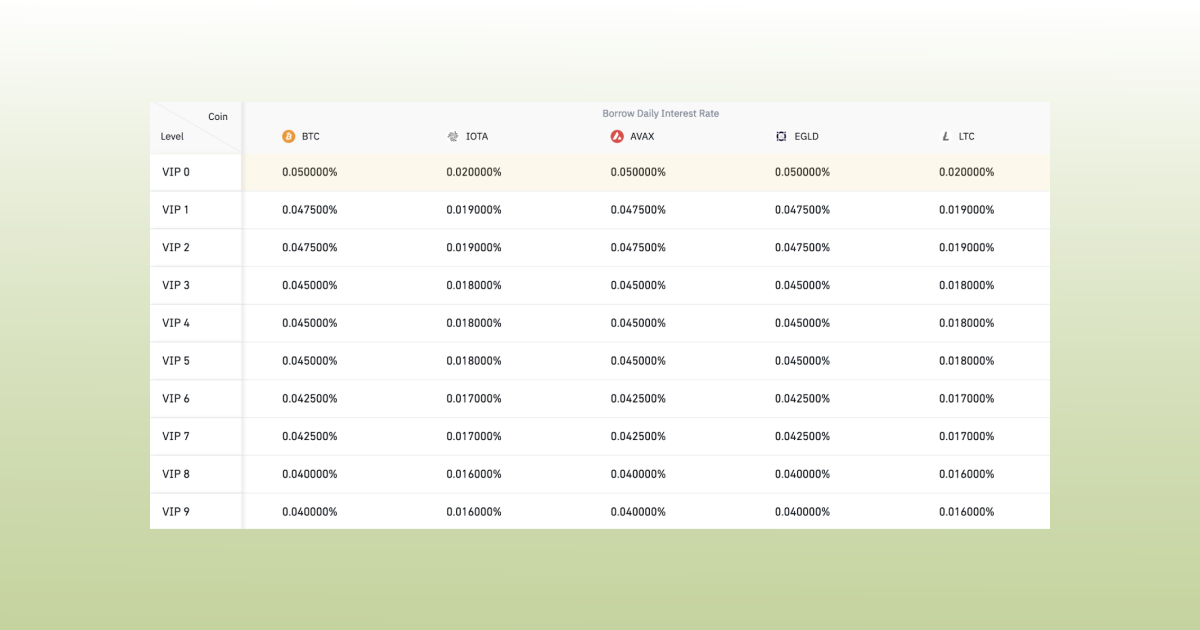Click the Borrow Daily Interest Rate header
1200x630 pixels.
(662, 113)
